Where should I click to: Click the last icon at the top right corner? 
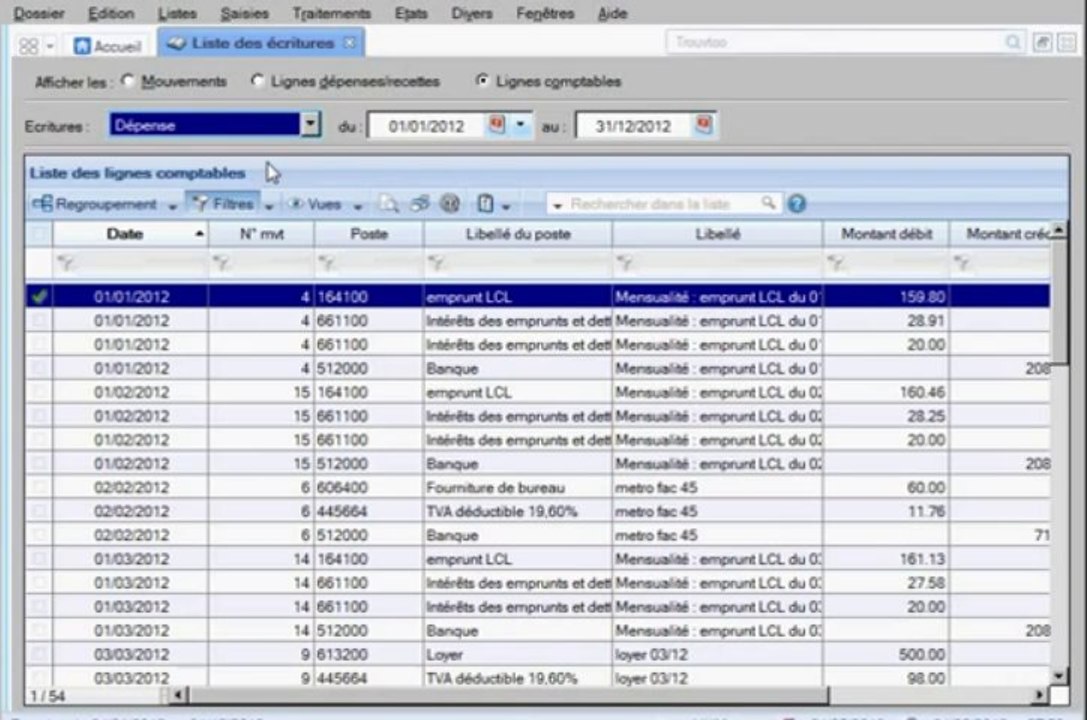[1067, 43]
